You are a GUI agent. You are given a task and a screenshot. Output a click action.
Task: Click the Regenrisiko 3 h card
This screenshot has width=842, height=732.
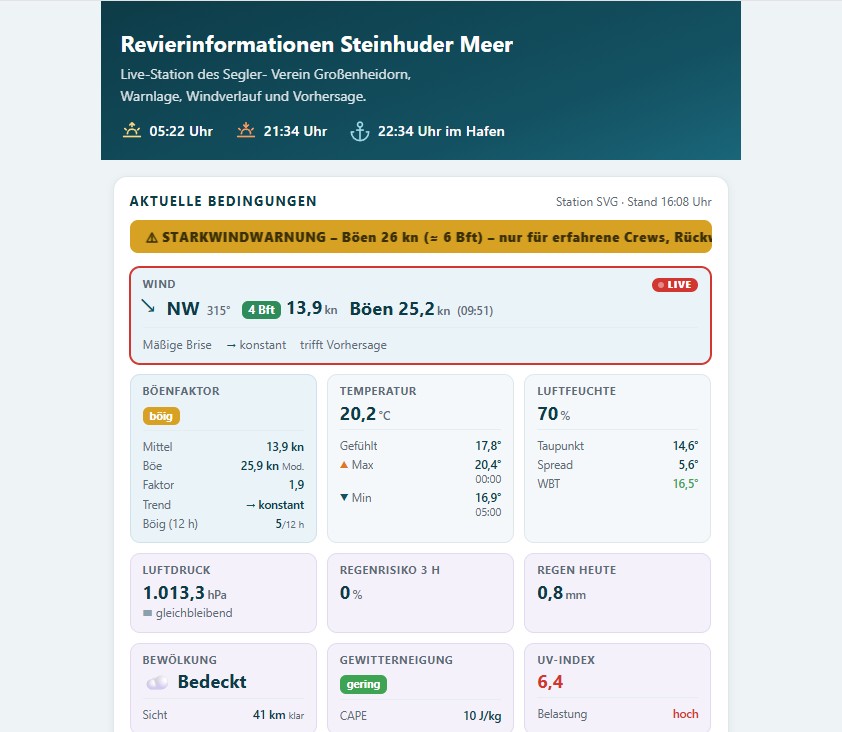(420, 593)
